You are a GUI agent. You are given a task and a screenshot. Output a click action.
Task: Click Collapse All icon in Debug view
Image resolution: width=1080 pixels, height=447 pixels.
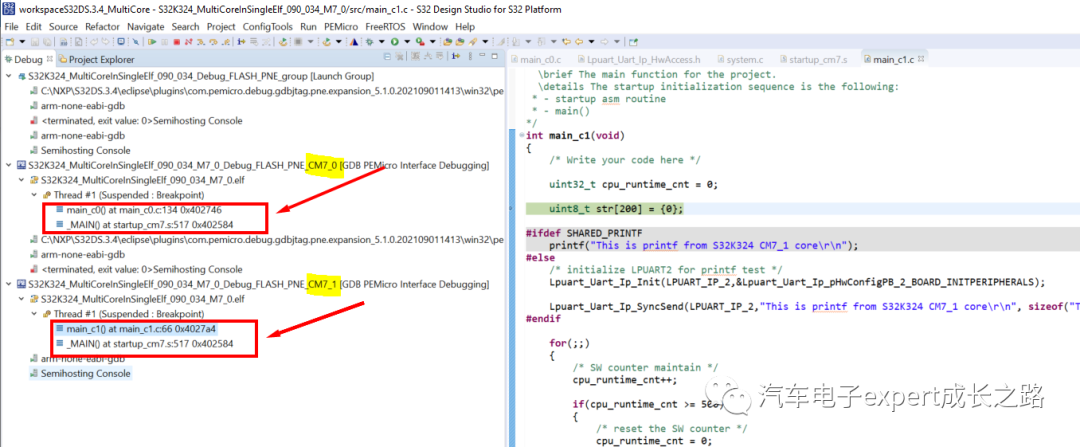pyautogui.click(x=387, y=56)
